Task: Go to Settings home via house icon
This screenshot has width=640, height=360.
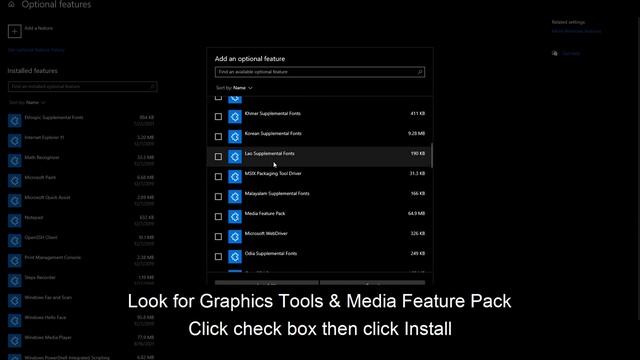Action: click(11, 4)
